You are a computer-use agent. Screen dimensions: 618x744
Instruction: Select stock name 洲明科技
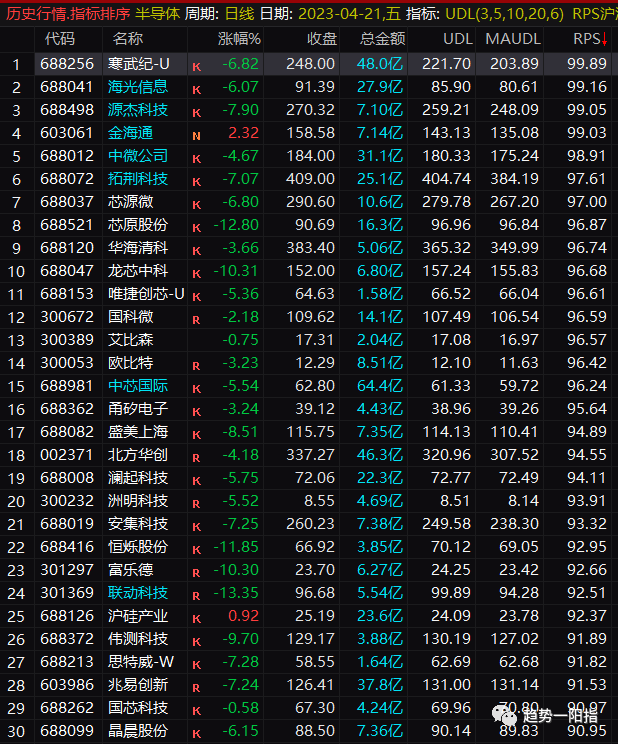pyautogui.click(x=138, y=501)
